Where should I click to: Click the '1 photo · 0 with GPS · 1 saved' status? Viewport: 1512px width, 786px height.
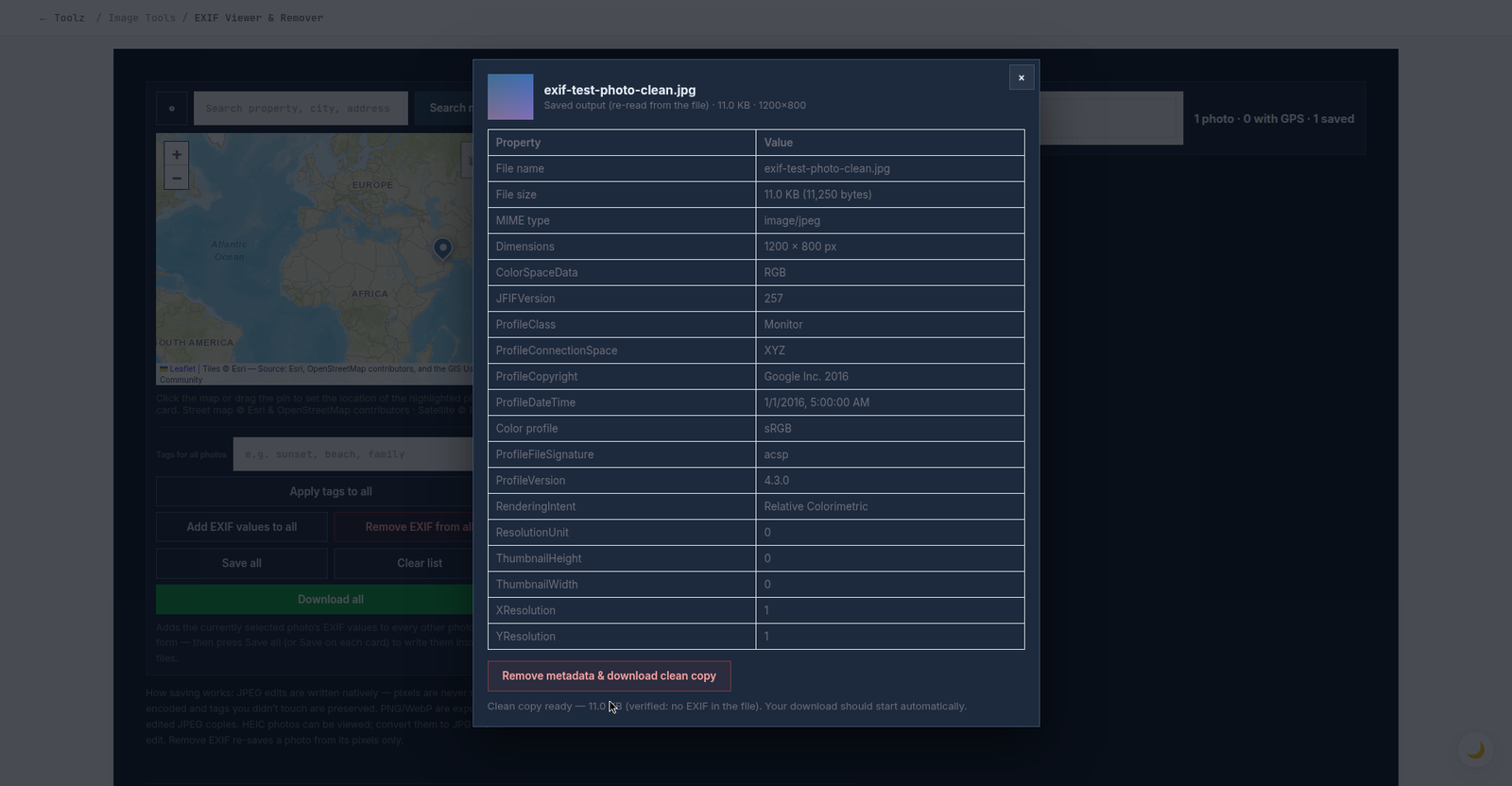coord(1274,119)
